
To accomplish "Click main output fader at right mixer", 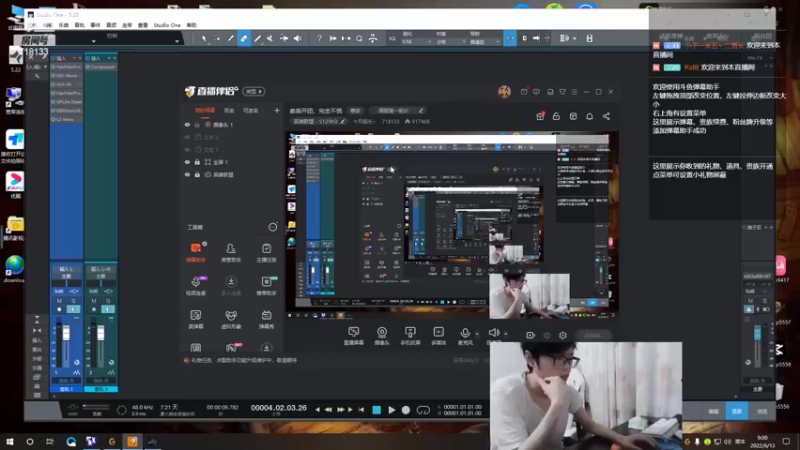I will (757, 334).
